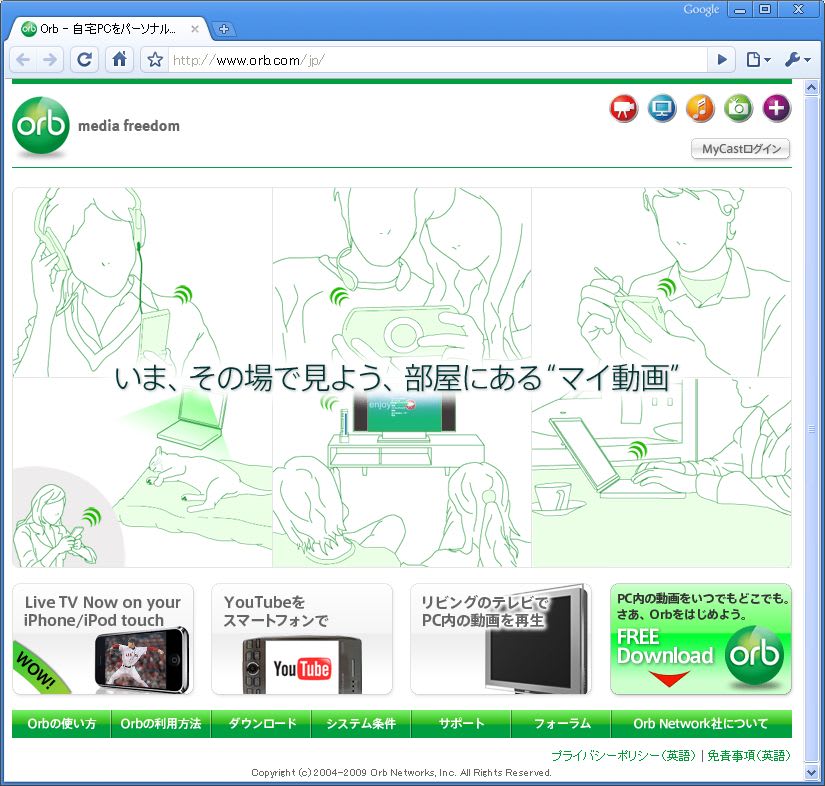Select the Orb browser tab

click(108, 29)
